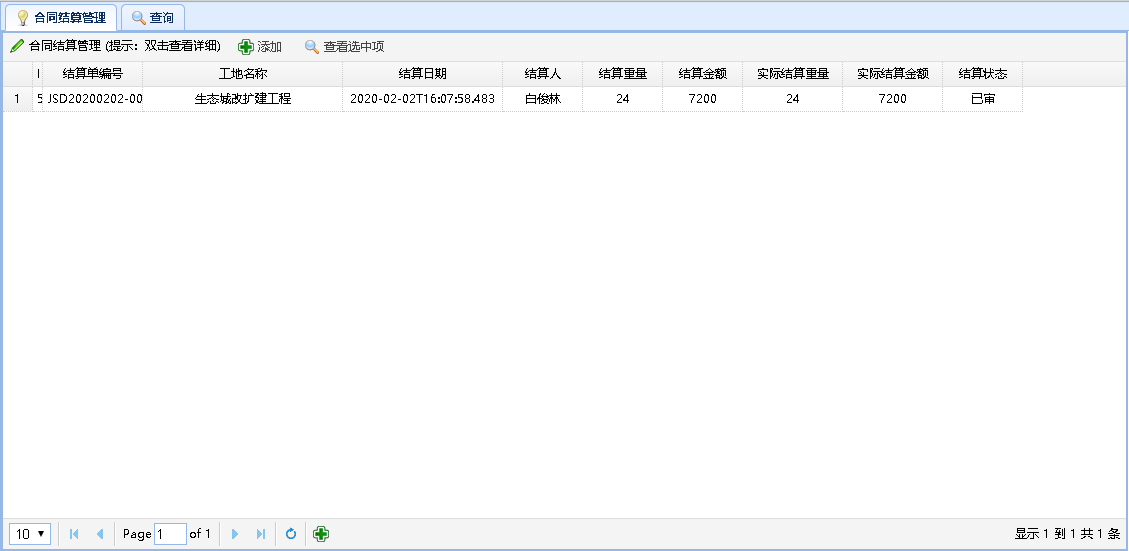Click 7200 under 实际结算金额

pyautogui.click(x=893, y=99)
